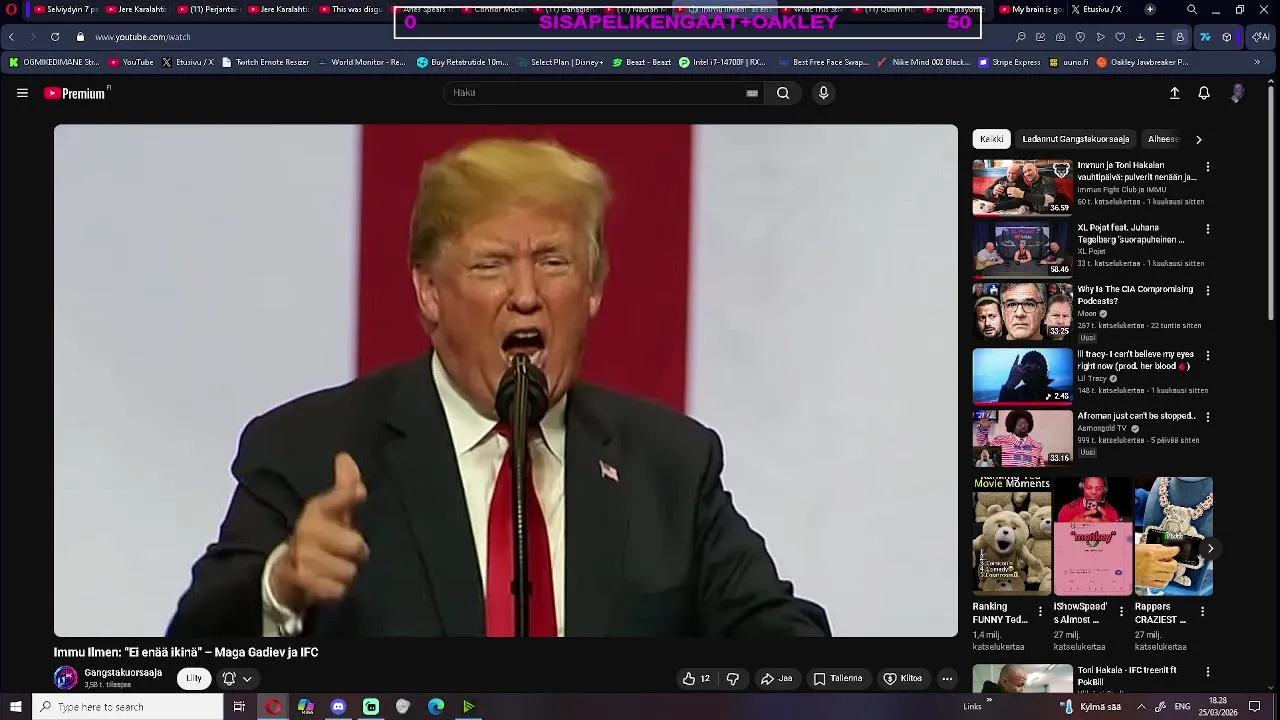
Task: Show hidden bookmarks with double chevron
Action: (1257, 62)
